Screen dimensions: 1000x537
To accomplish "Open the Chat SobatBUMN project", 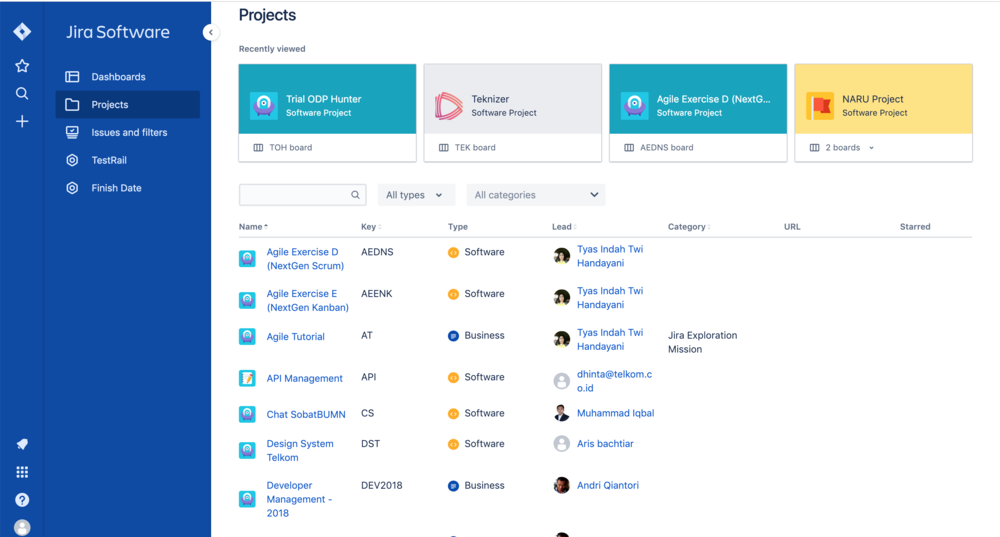I will pos(305,415).
